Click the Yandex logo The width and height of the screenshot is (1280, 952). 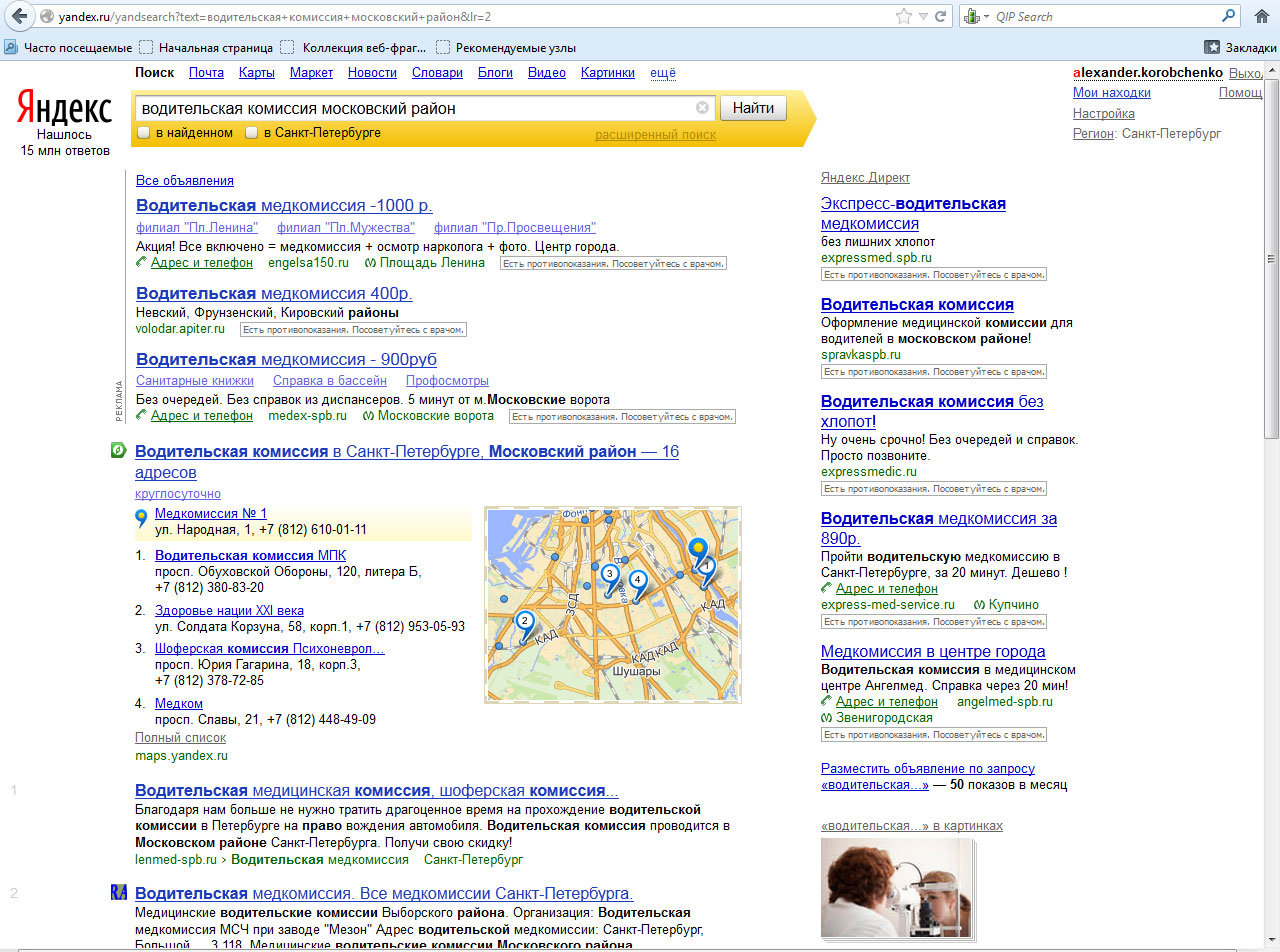[x=65, y=107]
